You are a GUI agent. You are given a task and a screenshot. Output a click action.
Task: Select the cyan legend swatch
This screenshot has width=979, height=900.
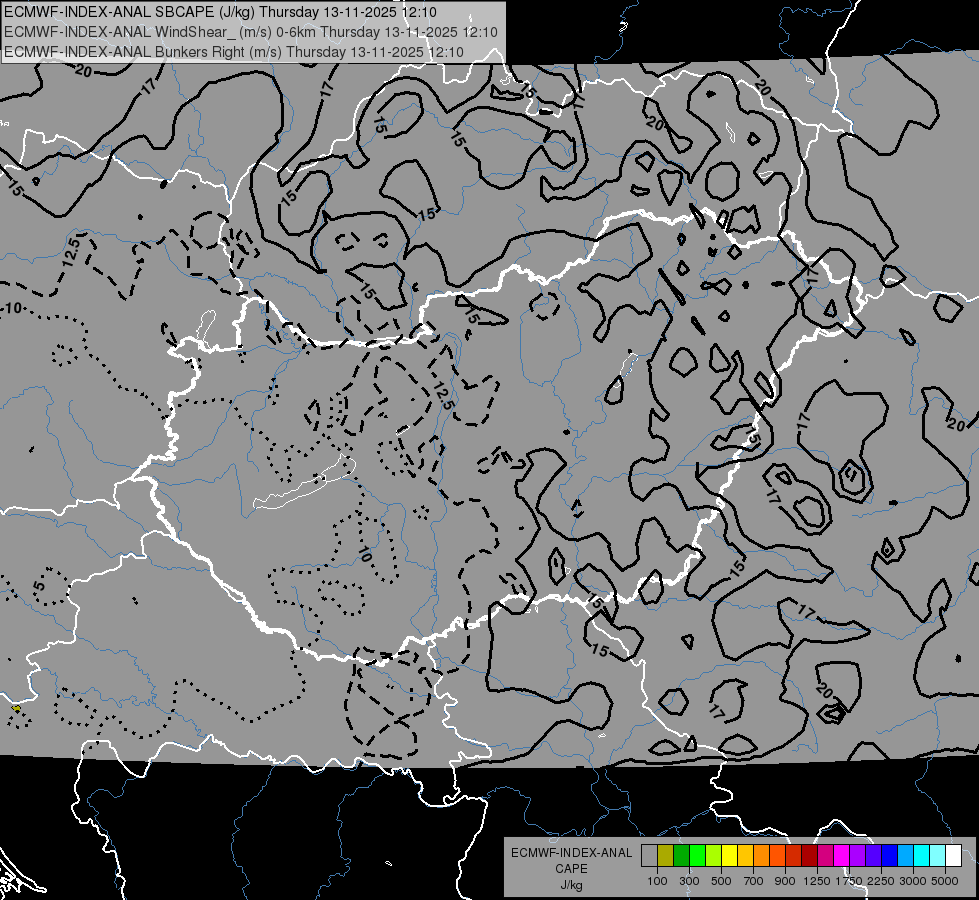922,855
